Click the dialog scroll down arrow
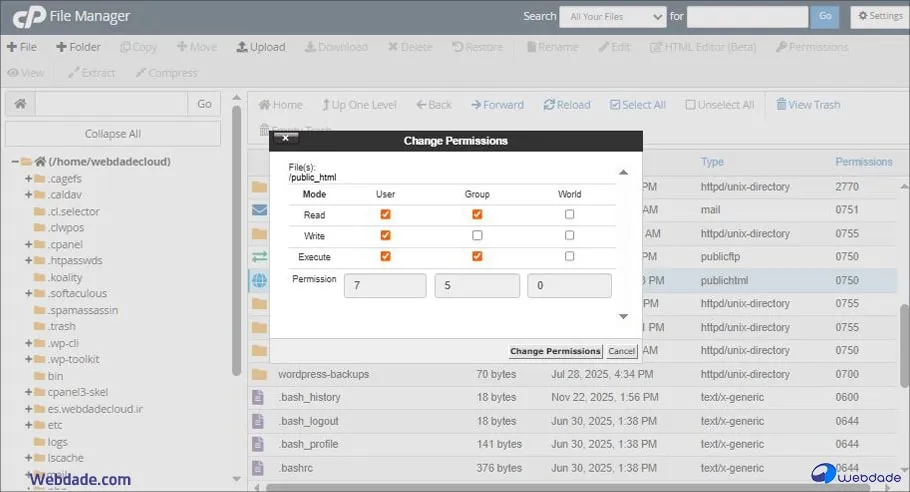Screen dimensions: 910x492 (623, 316)
